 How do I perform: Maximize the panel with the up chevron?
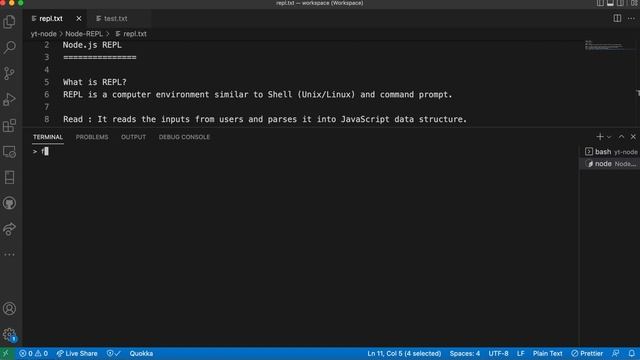[621, 137]
